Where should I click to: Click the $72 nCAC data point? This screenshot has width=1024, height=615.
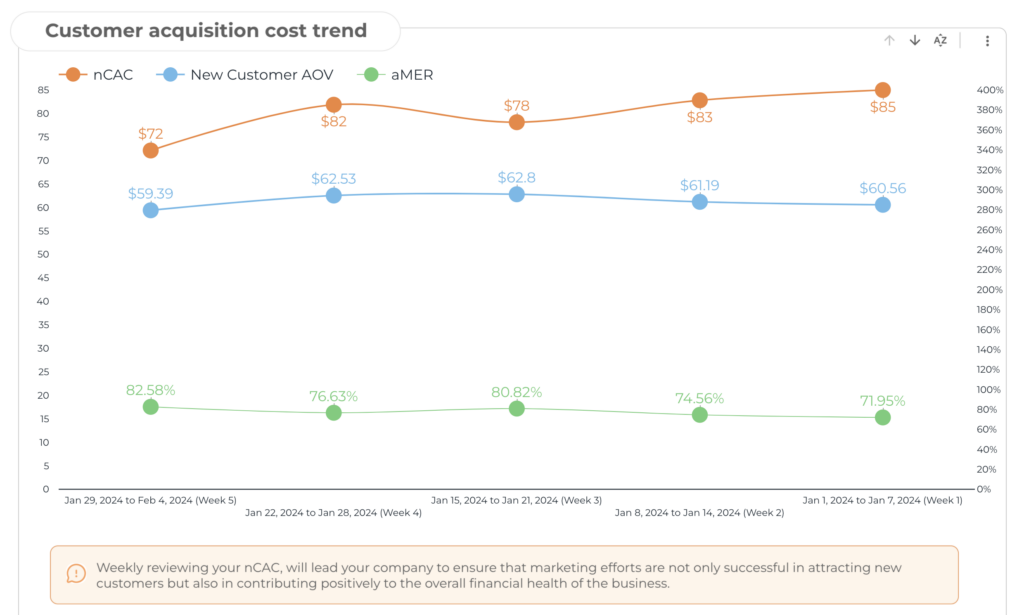point(151,150)
